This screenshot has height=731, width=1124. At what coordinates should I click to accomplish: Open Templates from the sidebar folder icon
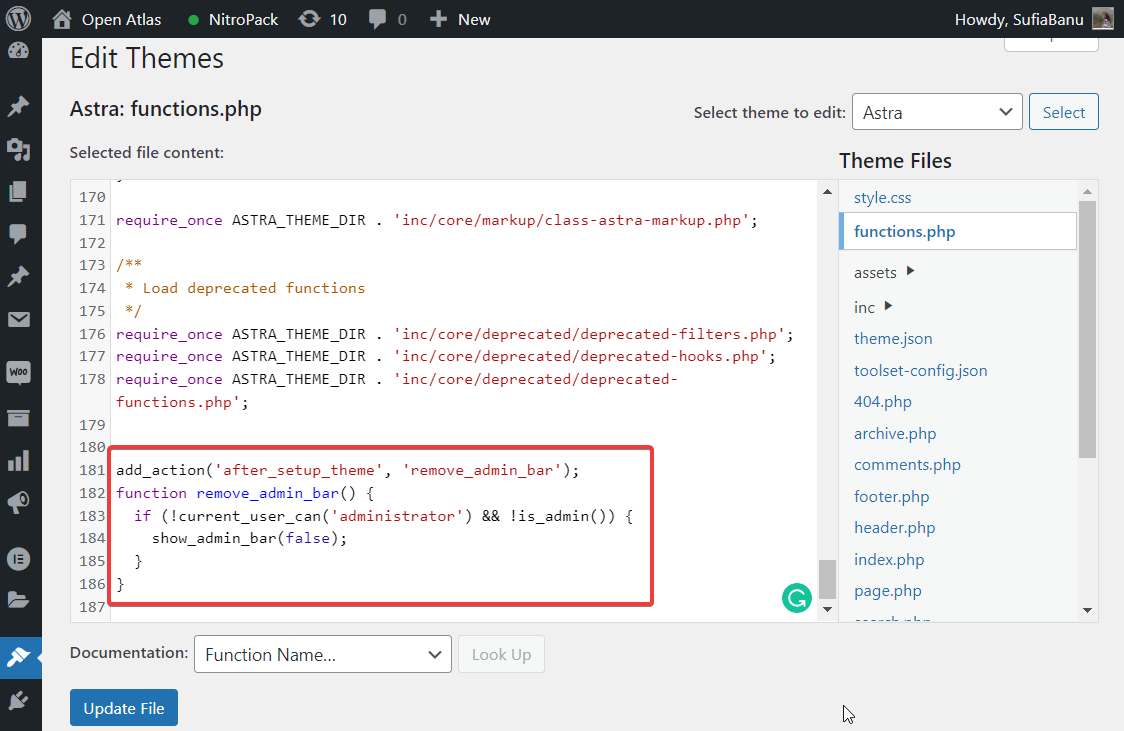tap(19, 600)
